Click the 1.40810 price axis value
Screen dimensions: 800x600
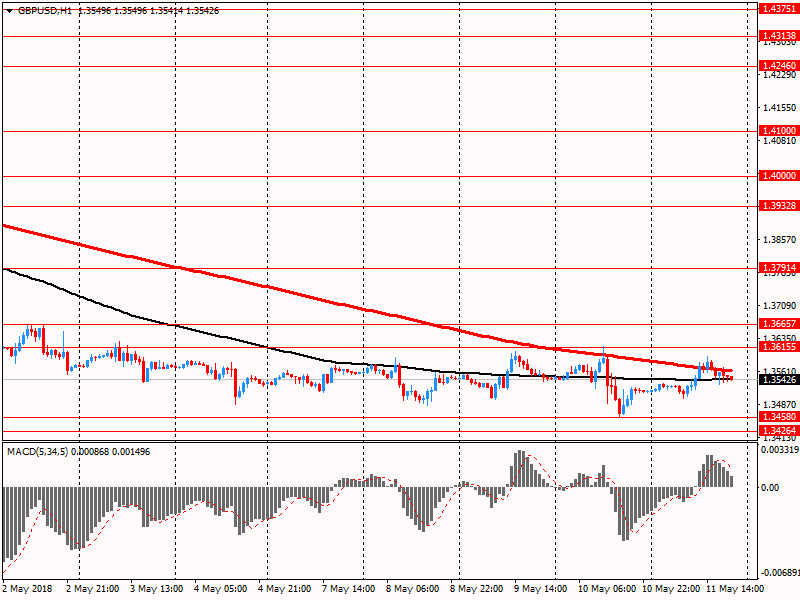[780, 141]
